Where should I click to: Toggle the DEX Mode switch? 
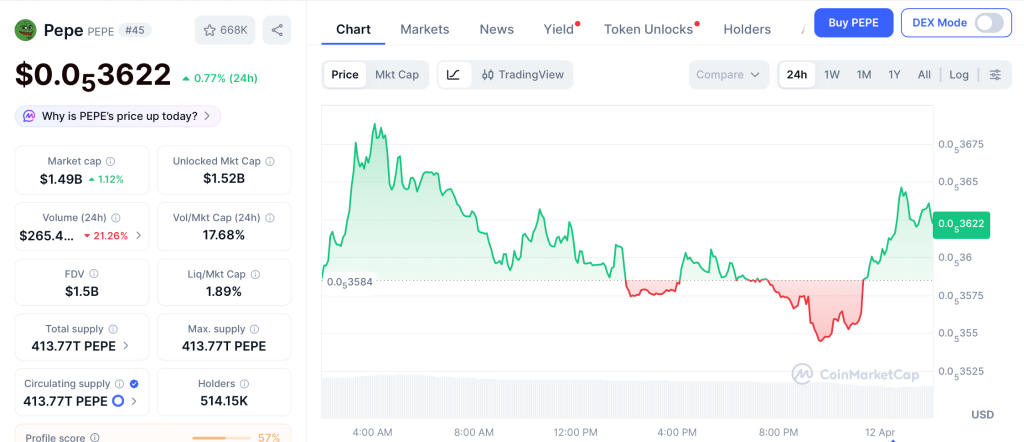point(988,23)
